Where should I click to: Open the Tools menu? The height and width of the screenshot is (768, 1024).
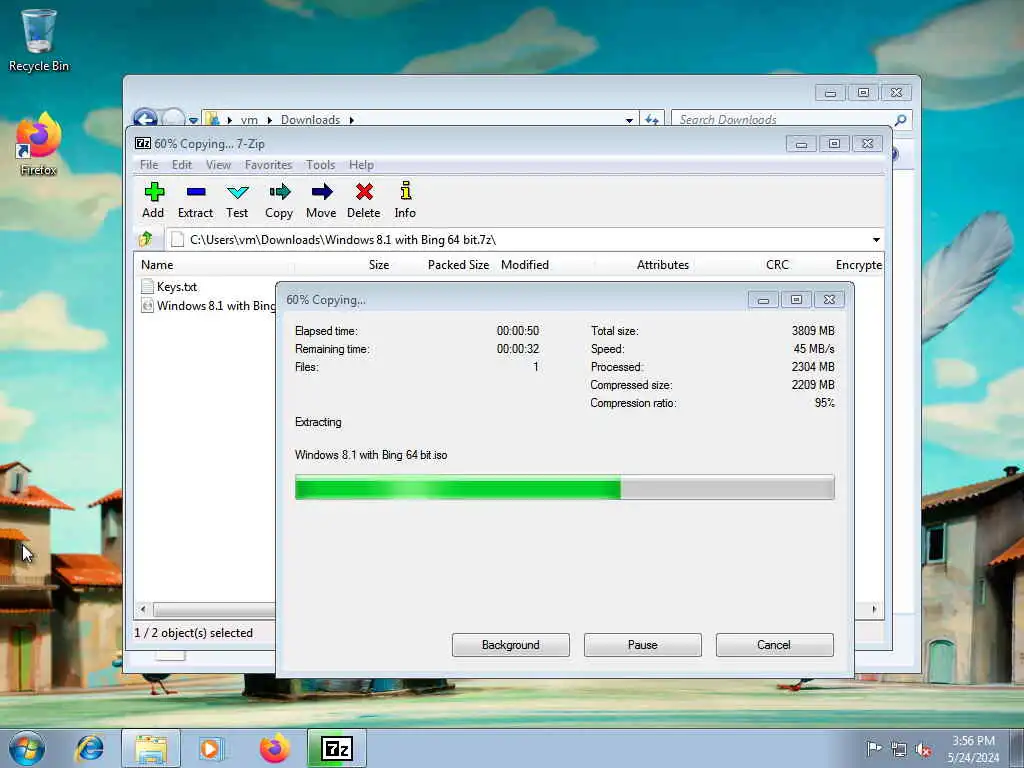coord(321,165)
